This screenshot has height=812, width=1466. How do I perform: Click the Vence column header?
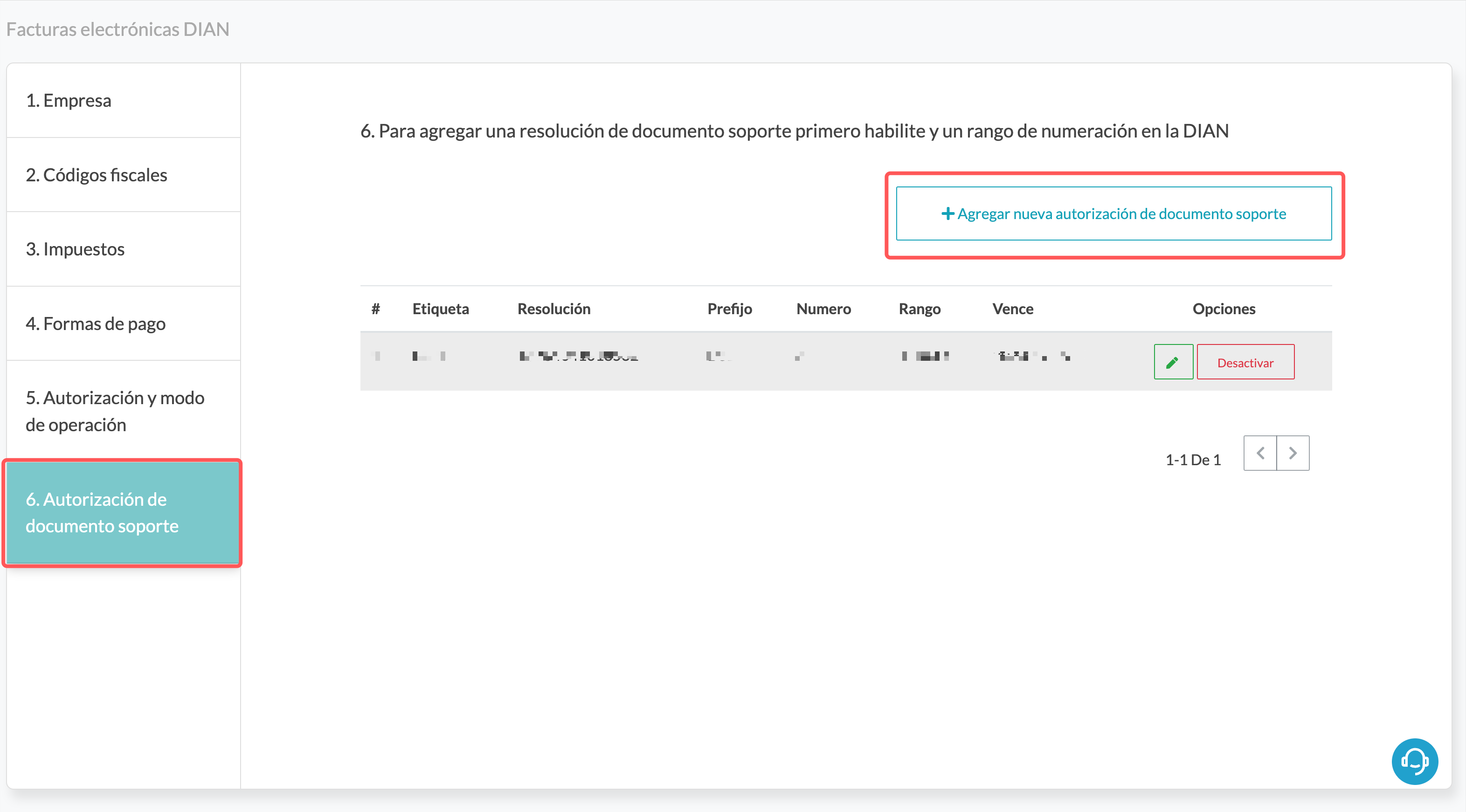[1012, 309]
